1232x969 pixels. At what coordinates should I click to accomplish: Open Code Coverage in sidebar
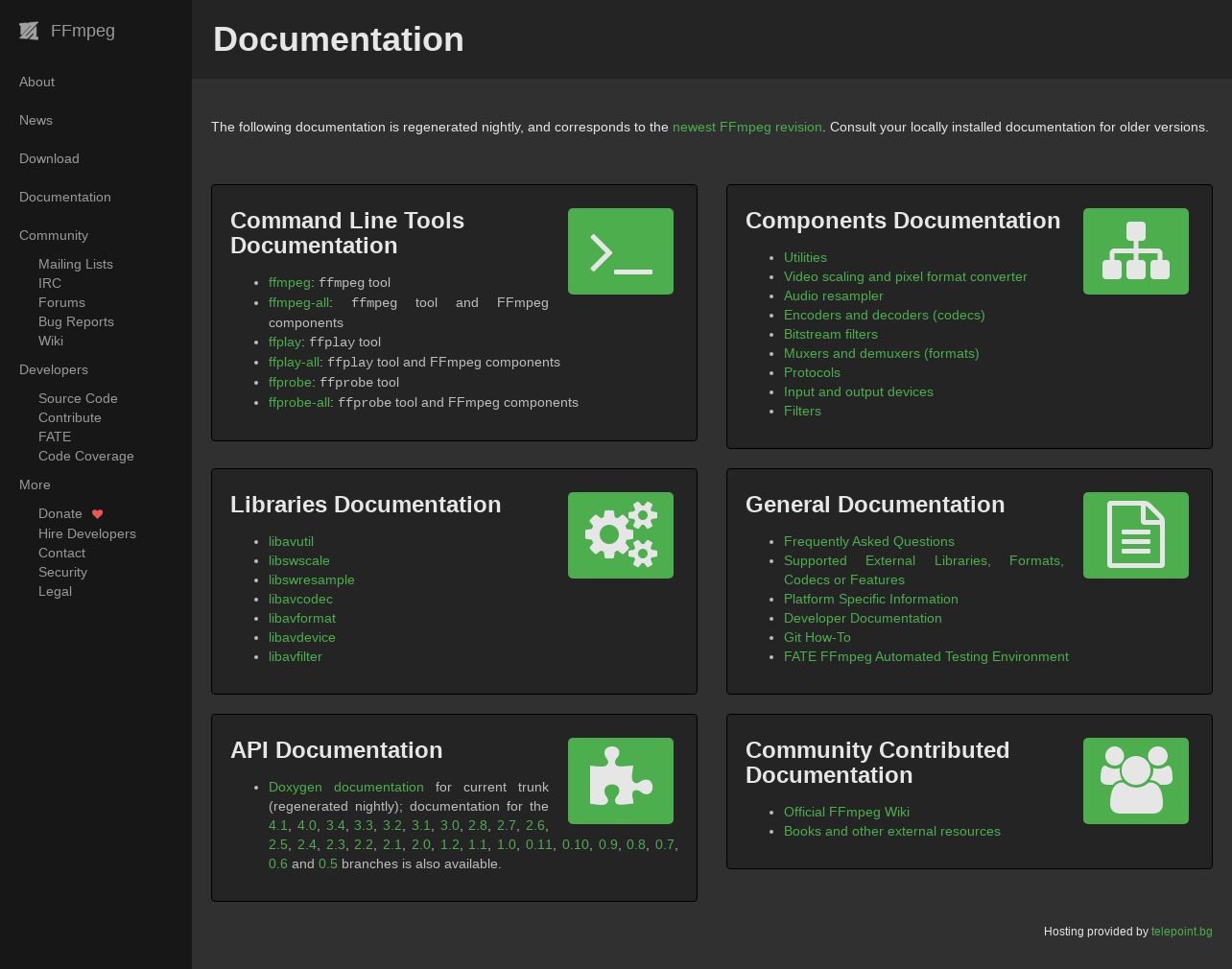(x=86, y=456)
